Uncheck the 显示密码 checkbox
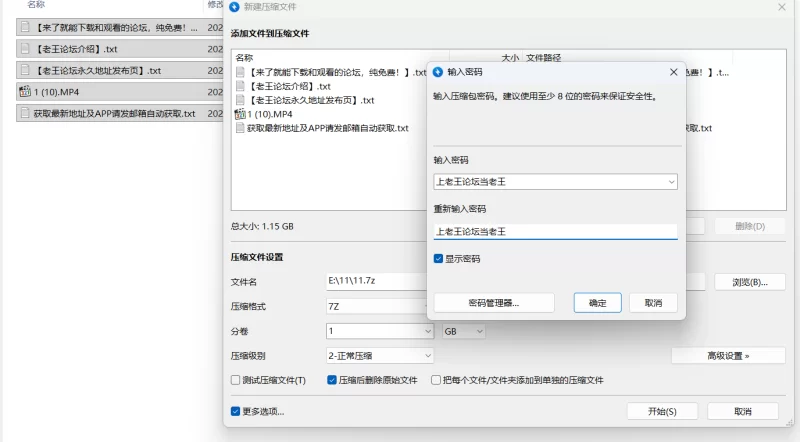 [x=438, y=259]
